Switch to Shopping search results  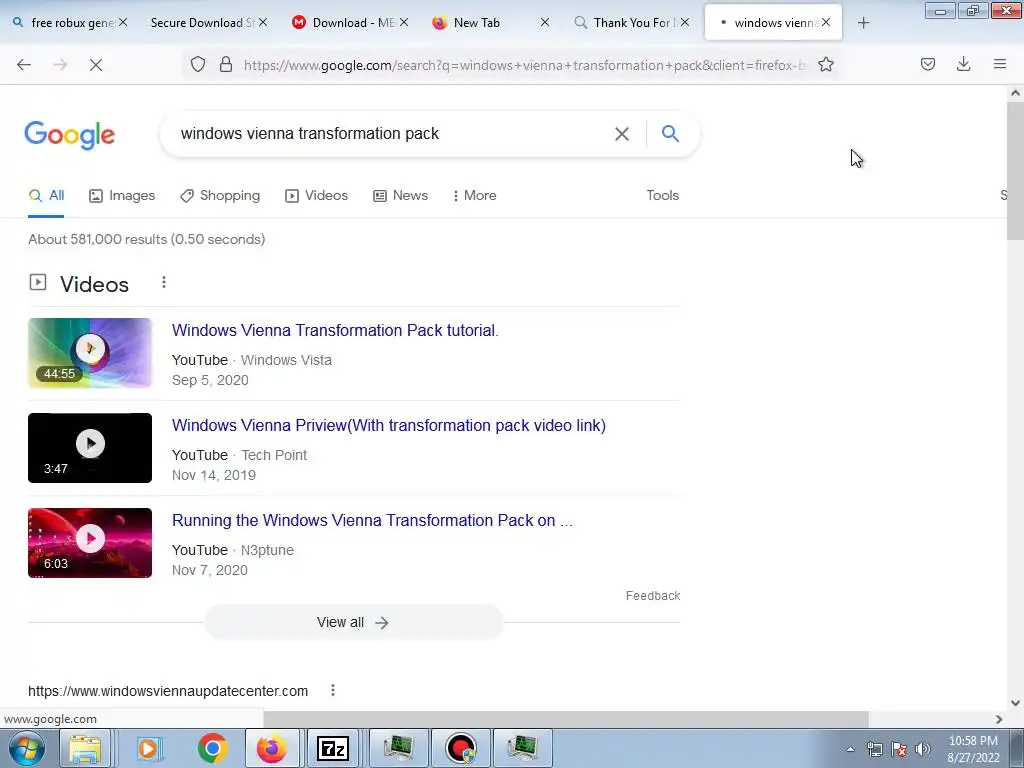click(220, 195)
